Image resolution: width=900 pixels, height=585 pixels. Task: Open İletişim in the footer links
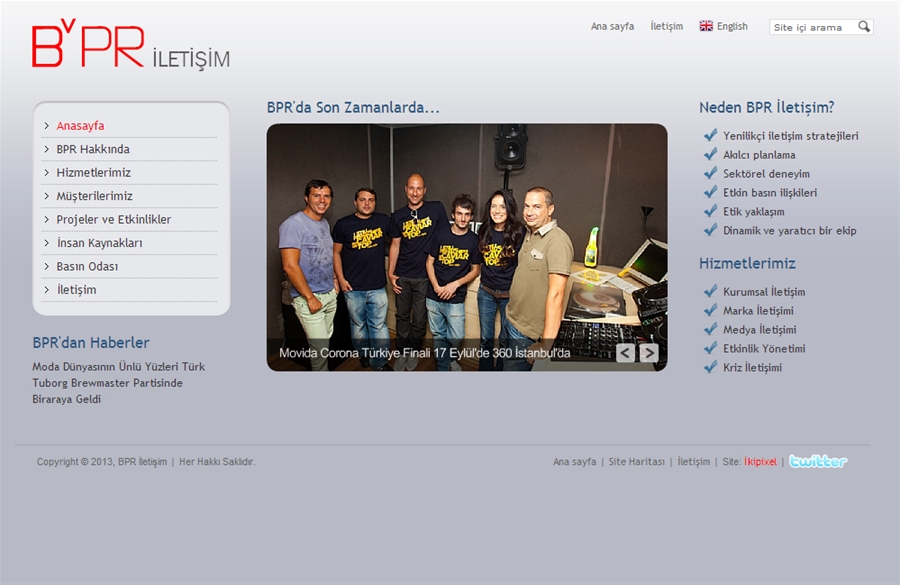693,462
